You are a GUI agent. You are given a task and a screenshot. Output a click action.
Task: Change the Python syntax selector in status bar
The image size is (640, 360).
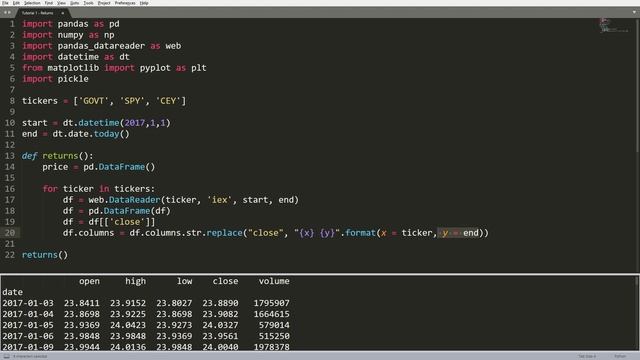coord(620,356)
